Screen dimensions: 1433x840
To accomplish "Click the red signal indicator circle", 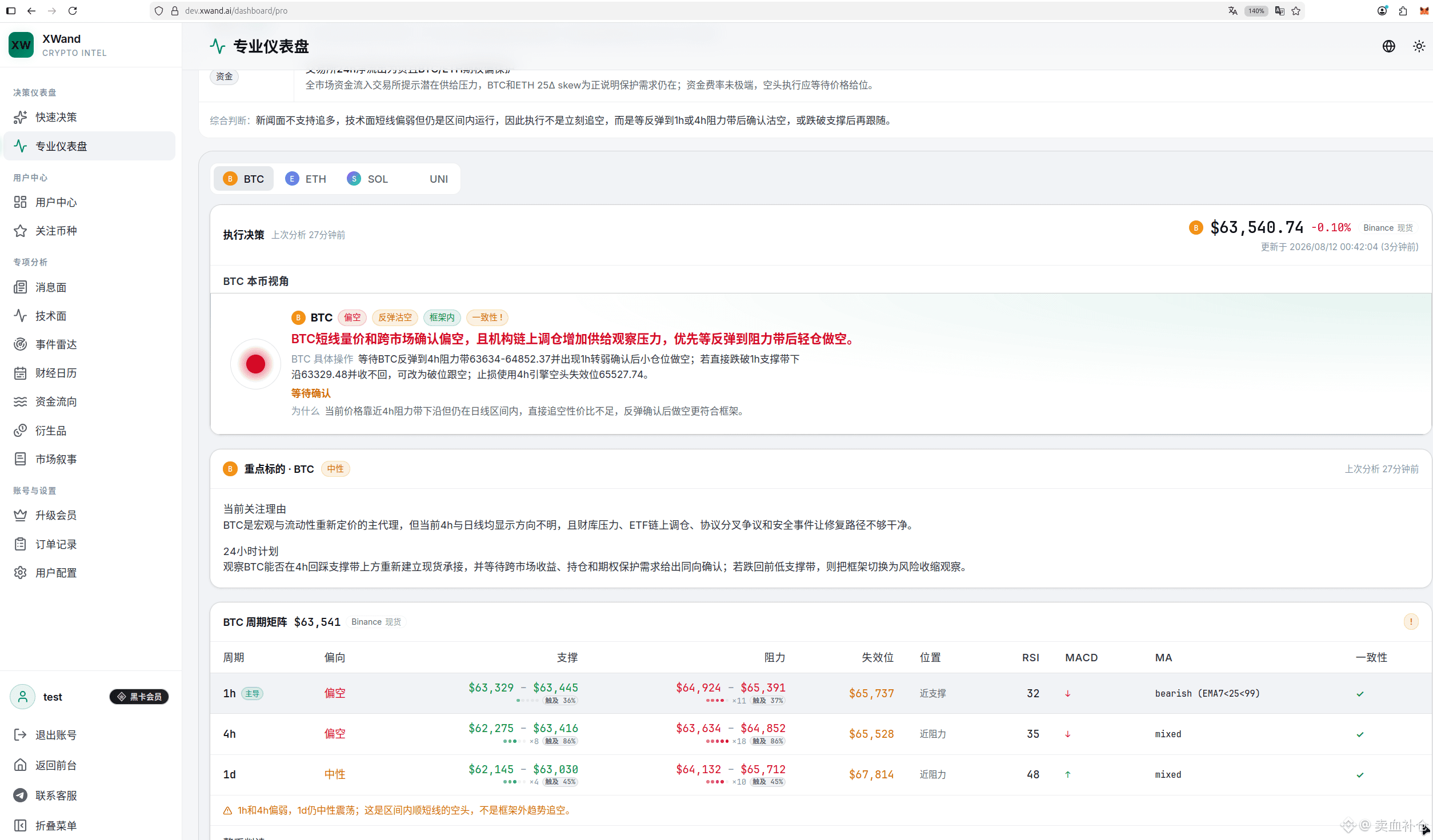I will click(255, 364).
